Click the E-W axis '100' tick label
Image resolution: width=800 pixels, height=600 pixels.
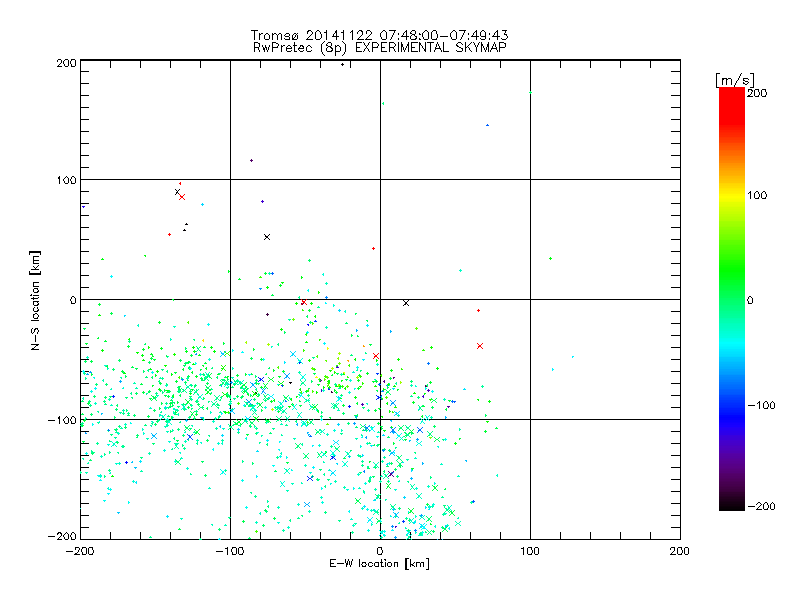coord(530,551)
